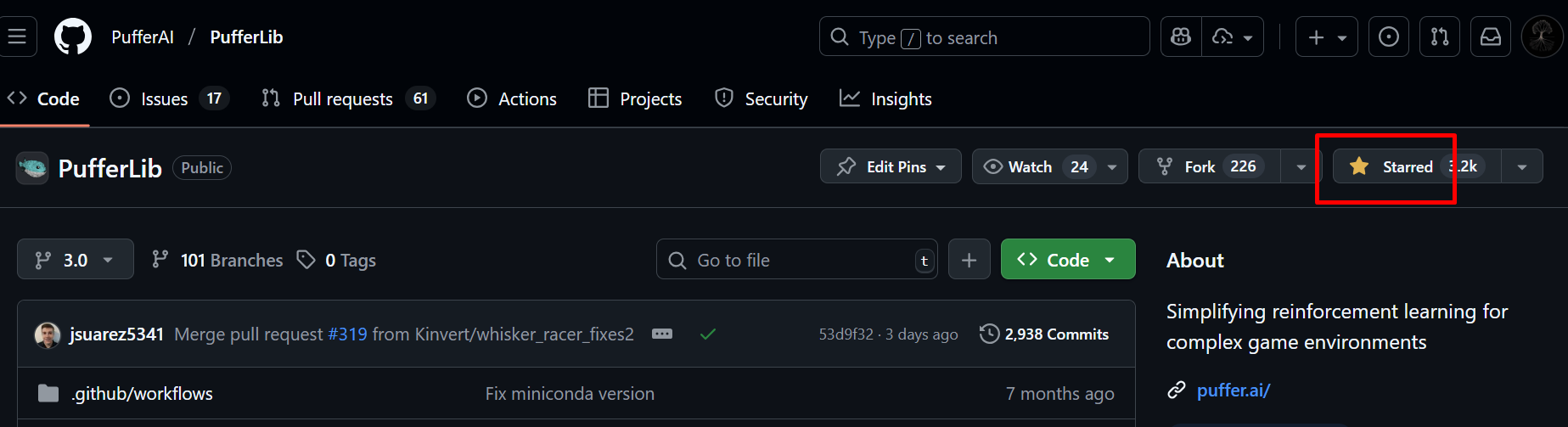Open the Insights tab
This screenshot has width=1568, height=427.
point(885,98)
